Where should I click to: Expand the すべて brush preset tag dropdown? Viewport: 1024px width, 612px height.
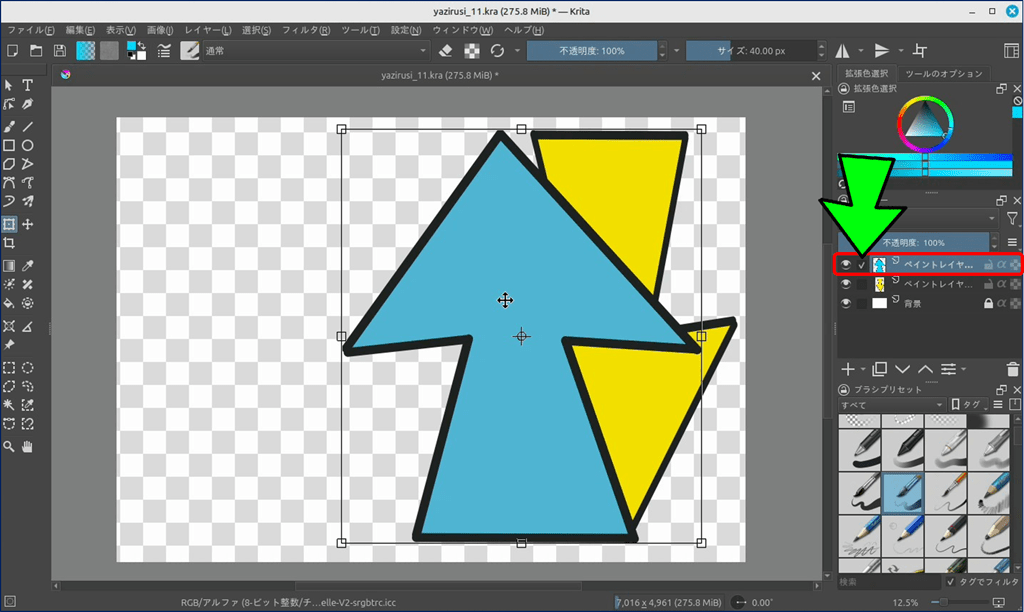pos(892,405)
